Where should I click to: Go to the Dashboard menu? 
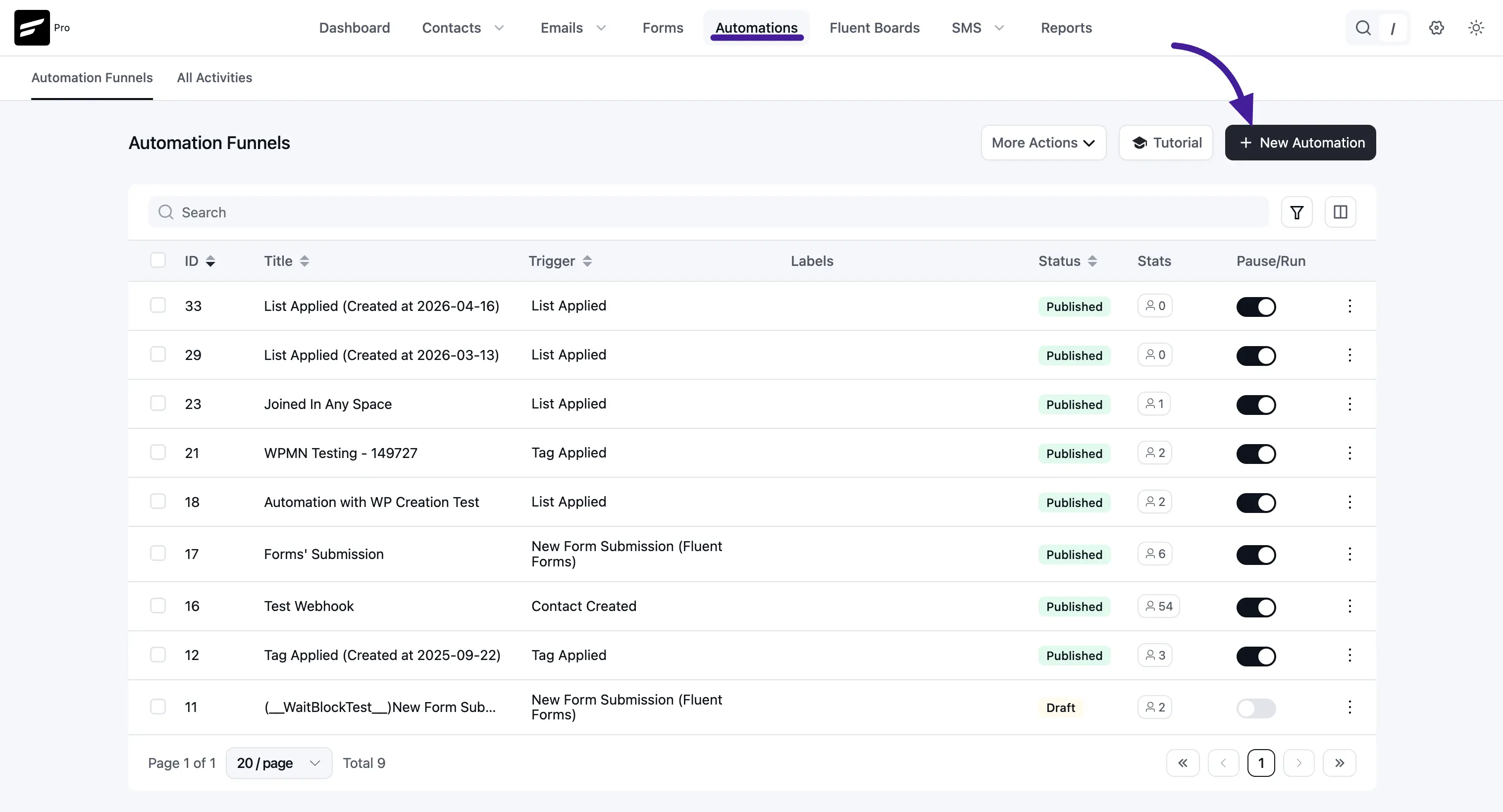[354, 28]
